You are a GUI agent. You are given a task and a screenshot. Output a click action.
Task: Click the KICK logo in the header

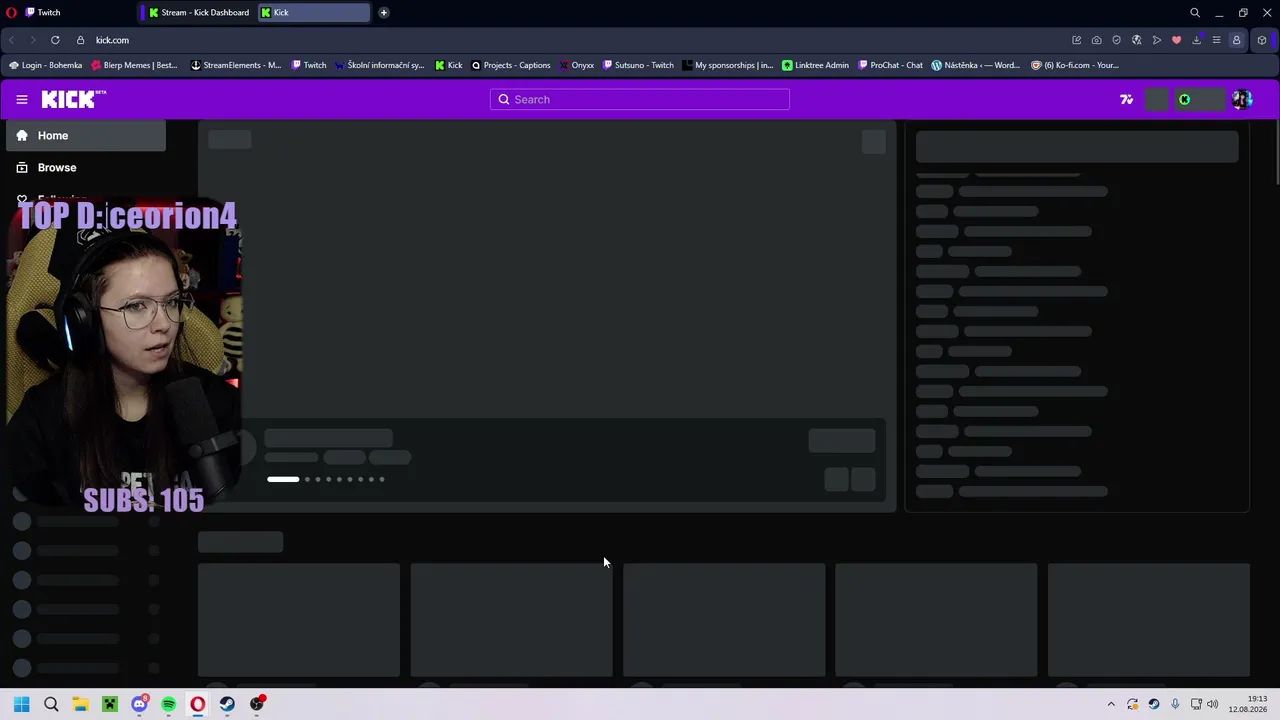[x=73, y=99]
